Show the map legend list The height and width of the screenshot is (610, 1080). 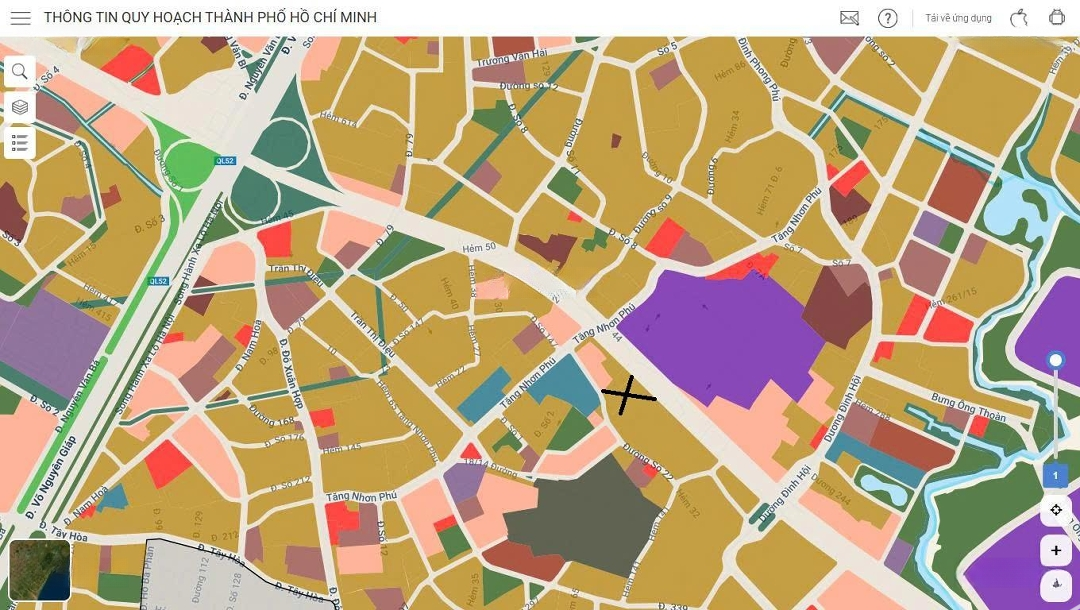pos(20,143)
